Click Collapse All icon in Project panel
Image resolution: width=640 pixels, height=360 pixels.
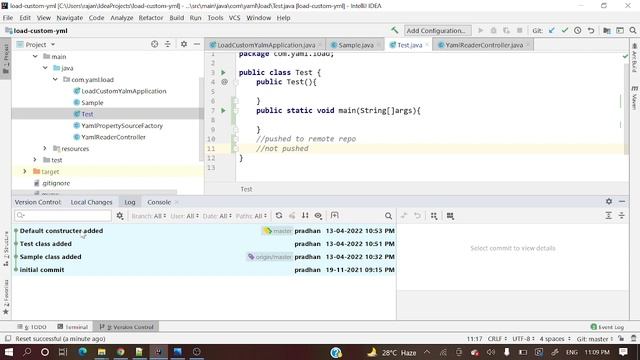click(x=167, y=44)
